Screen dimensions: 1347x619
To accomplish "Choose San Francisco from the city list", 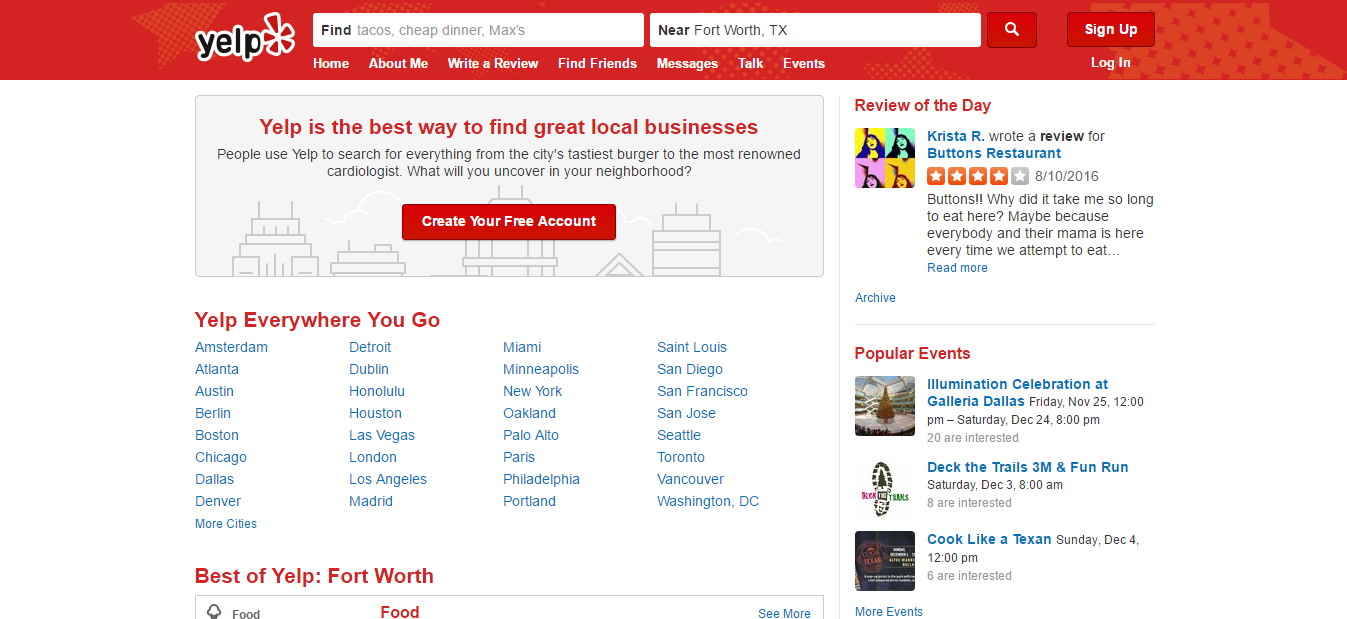I will (x=702, y=391).
